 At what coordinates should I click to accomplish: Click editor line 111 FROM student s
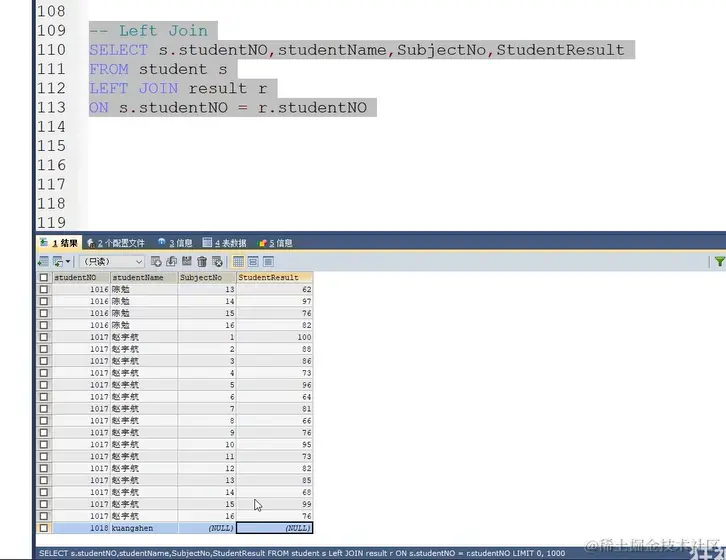click(x=158, y=69)
